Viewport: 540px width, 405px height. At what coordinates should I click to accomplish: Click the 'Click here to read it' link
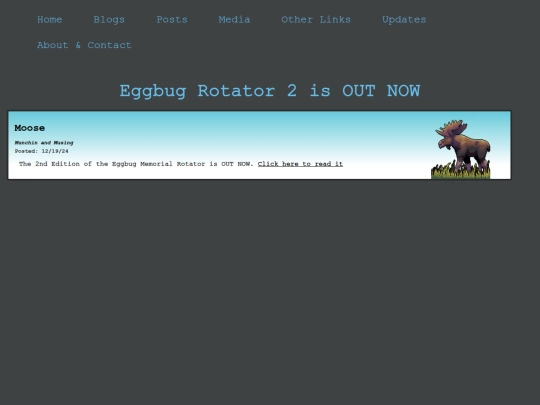tap(300, 164)
